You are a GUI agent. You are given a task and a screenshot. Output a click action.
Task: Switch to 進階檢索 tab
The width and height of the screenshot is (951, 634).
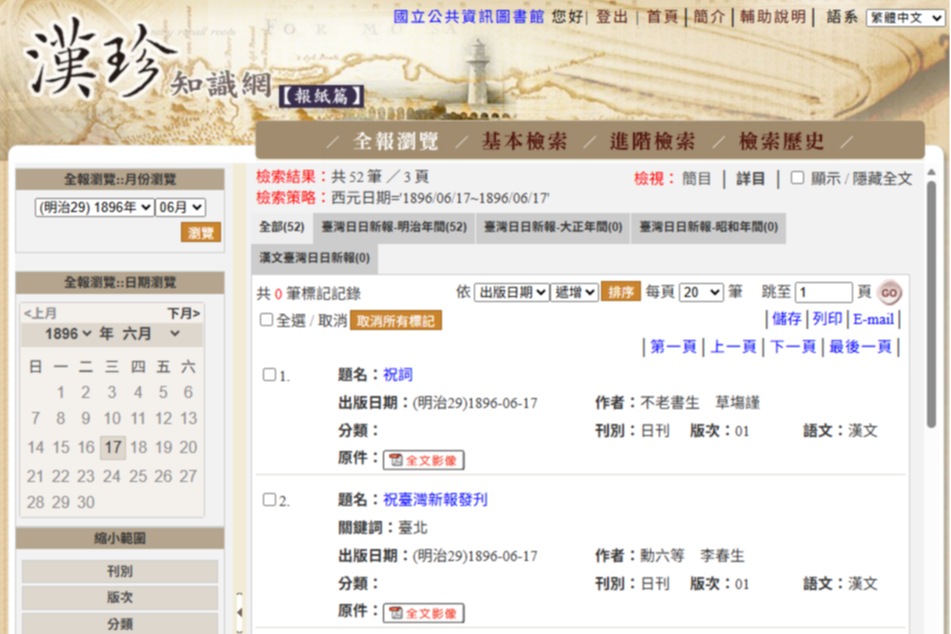(652, 141)
